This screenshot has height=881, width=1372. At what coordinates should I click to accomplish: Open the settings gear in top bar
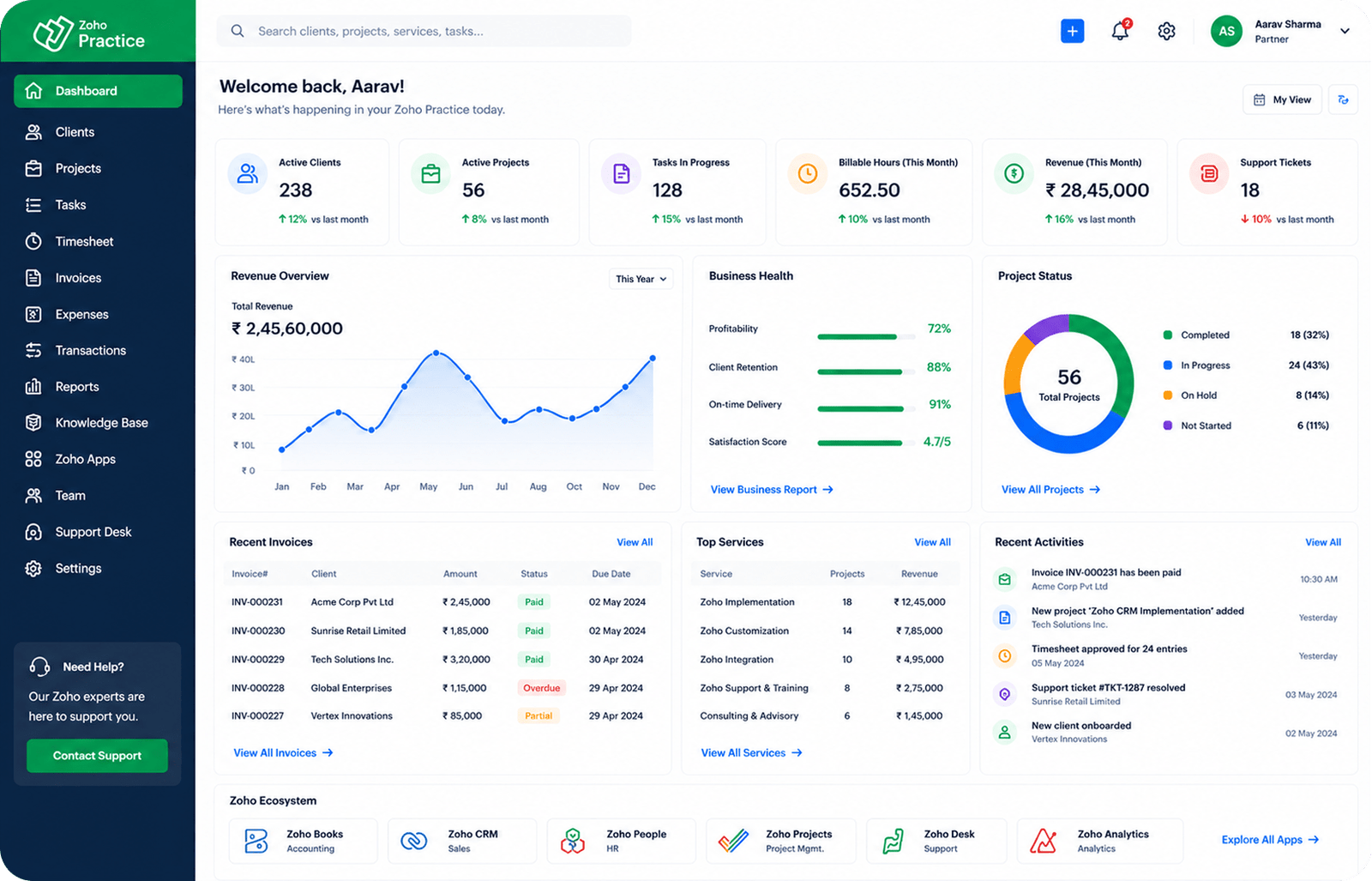(x=1166, y=31)
